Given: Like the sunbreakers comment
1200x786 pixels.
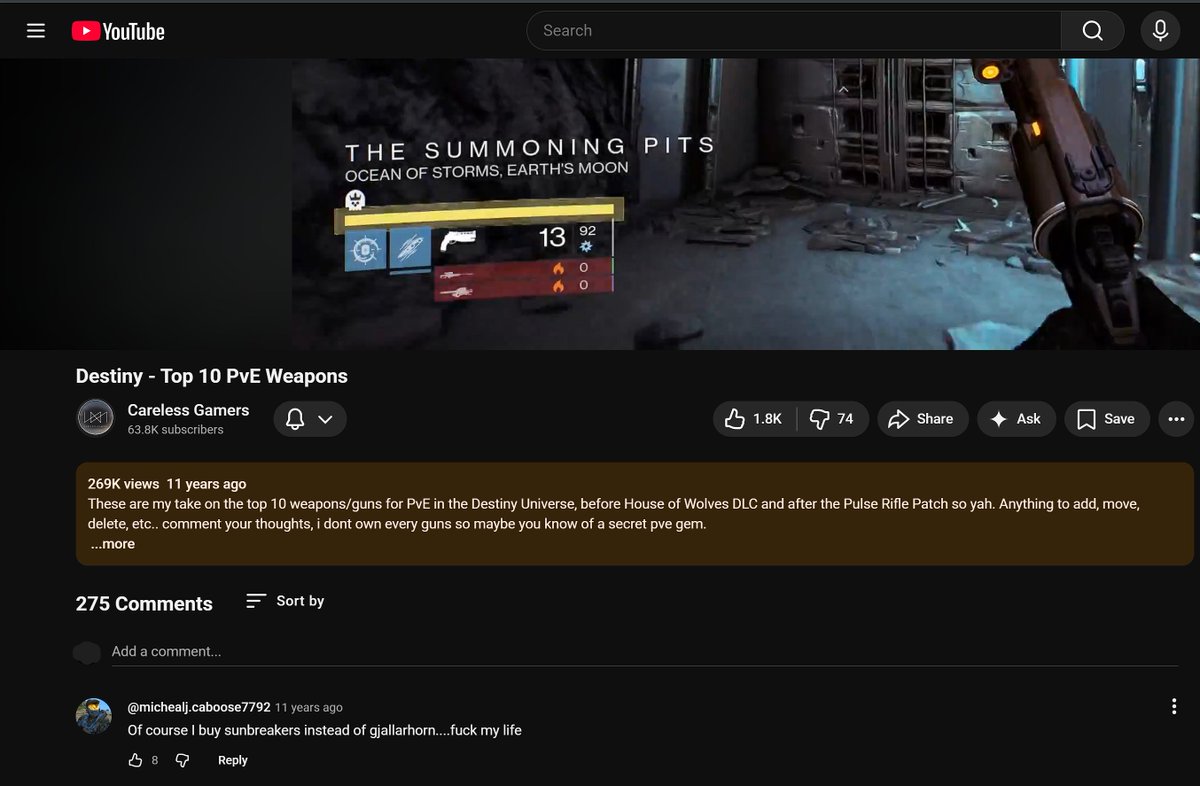Looking at the screenshot, I should (x=136, y=760).
